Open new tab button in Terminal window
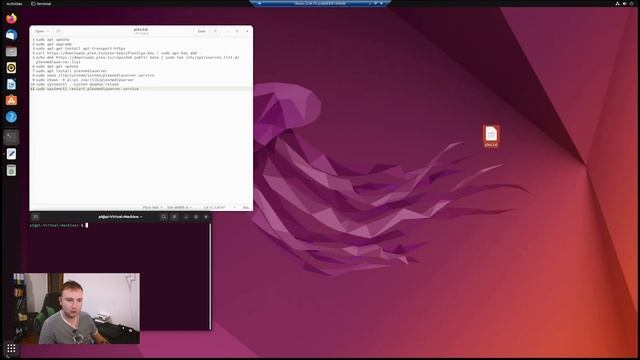Screen dimensions: 640x360 [x=36, y=217]
